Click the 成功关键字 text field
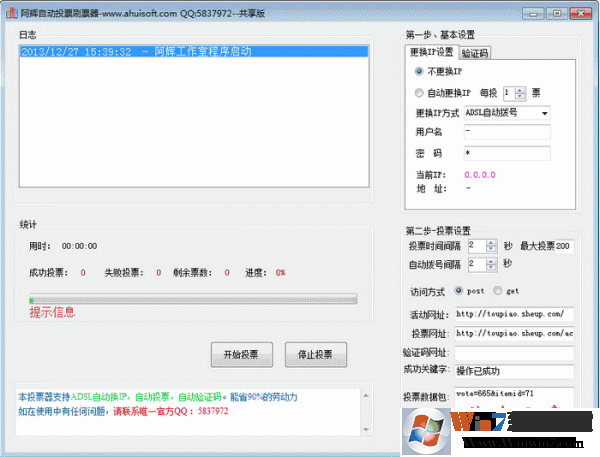Image resolution: width=600 pixels, height=457 pixels. (513, 372)
